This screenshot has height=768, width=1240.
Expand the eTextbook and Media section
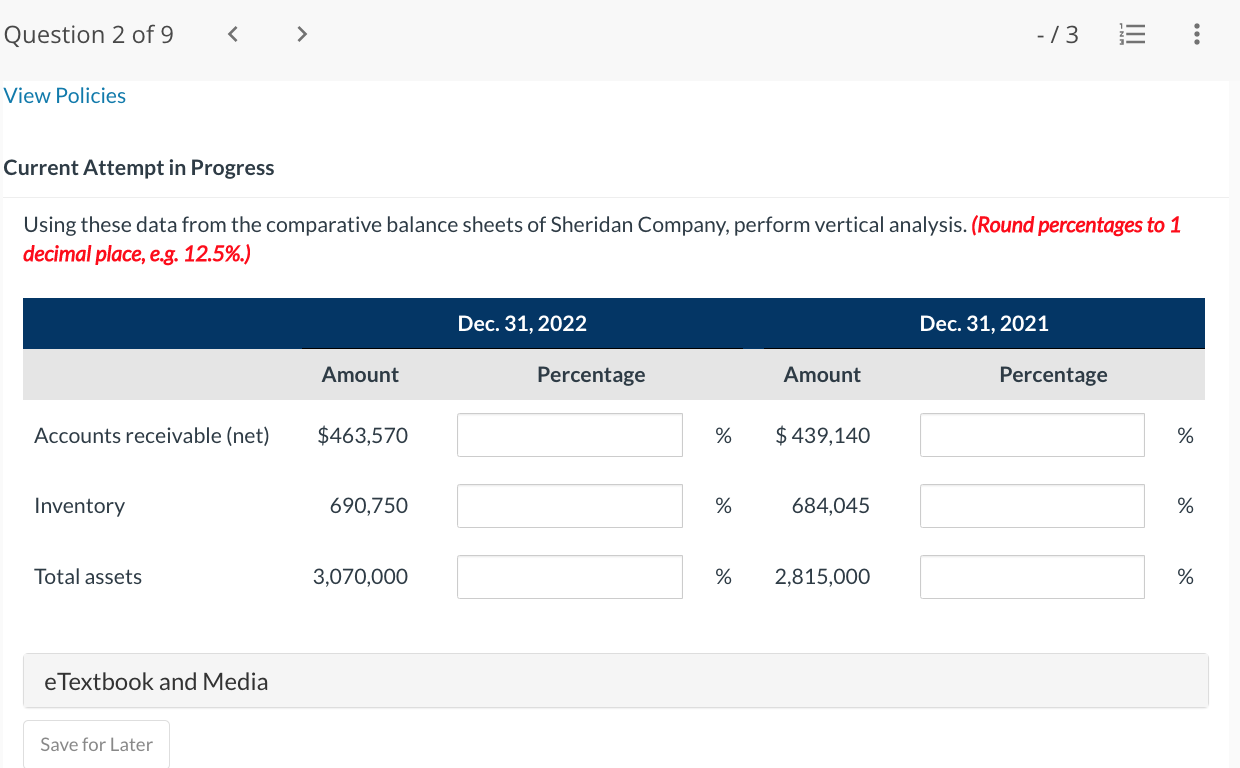click(x=157, y=682)
